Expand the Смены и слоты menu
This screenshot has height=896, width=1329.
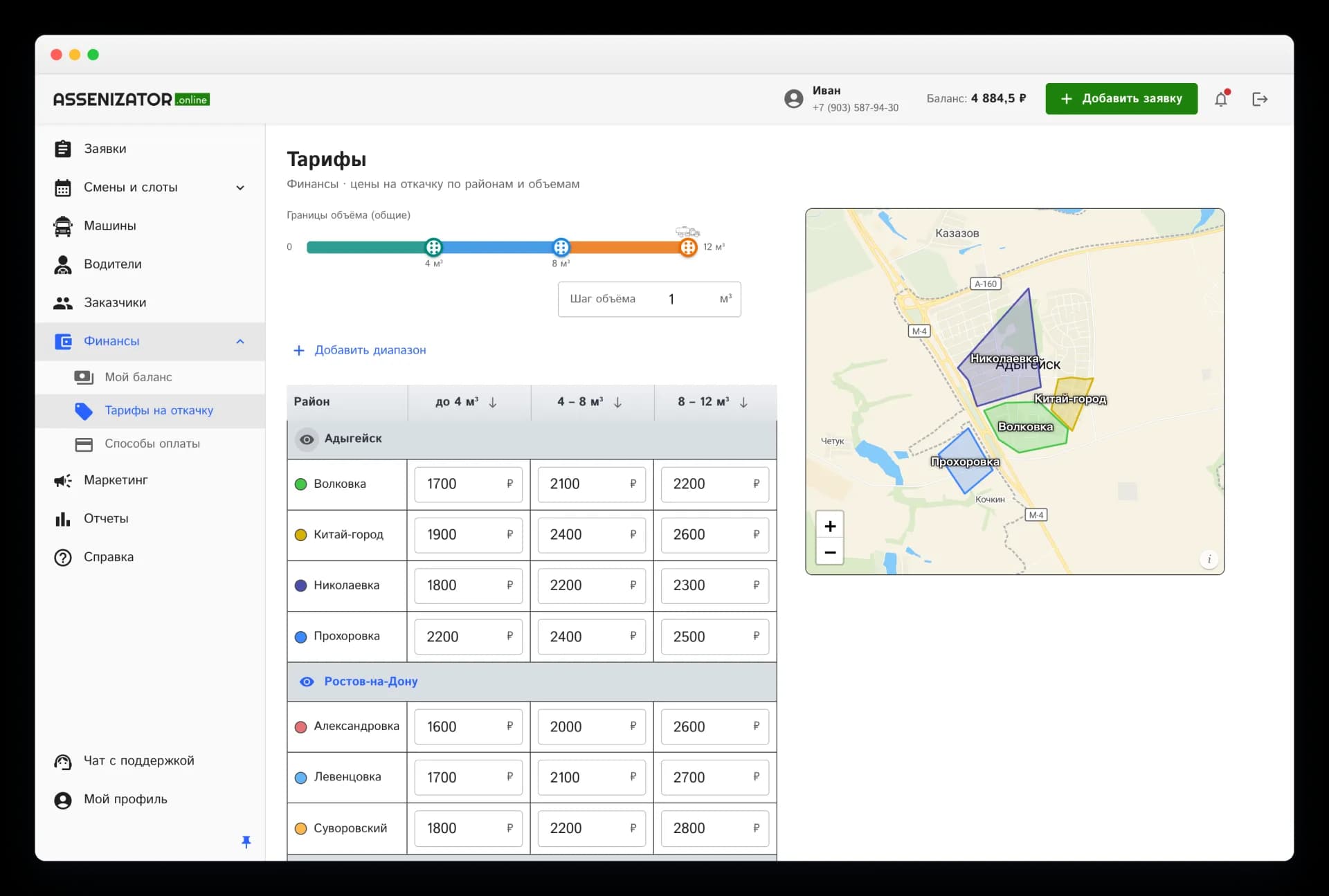(240, 188)
